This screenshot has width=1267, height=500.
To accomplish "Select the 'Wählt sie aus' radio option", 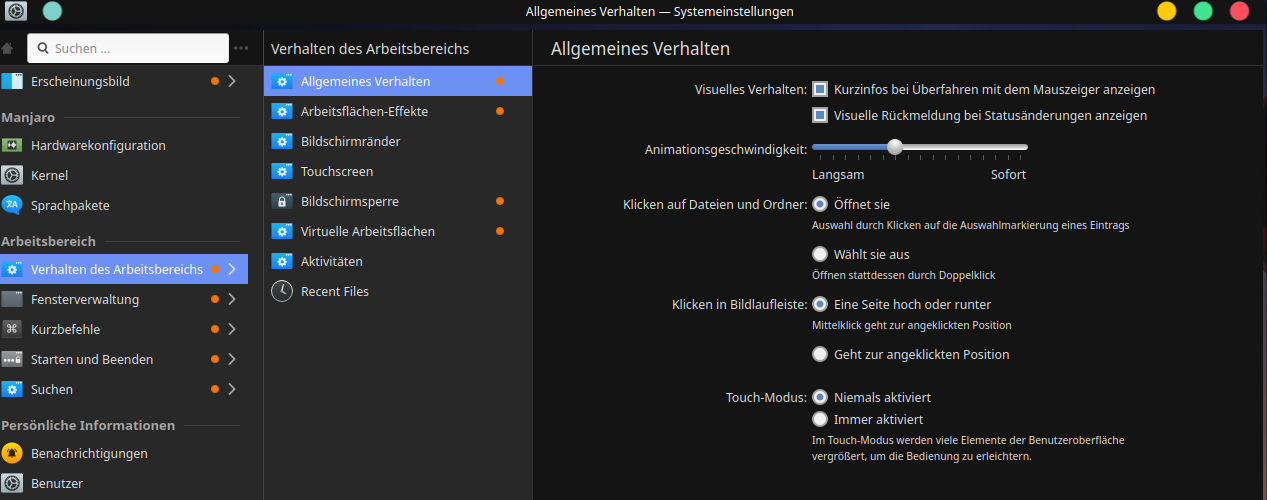I will 820,254.
